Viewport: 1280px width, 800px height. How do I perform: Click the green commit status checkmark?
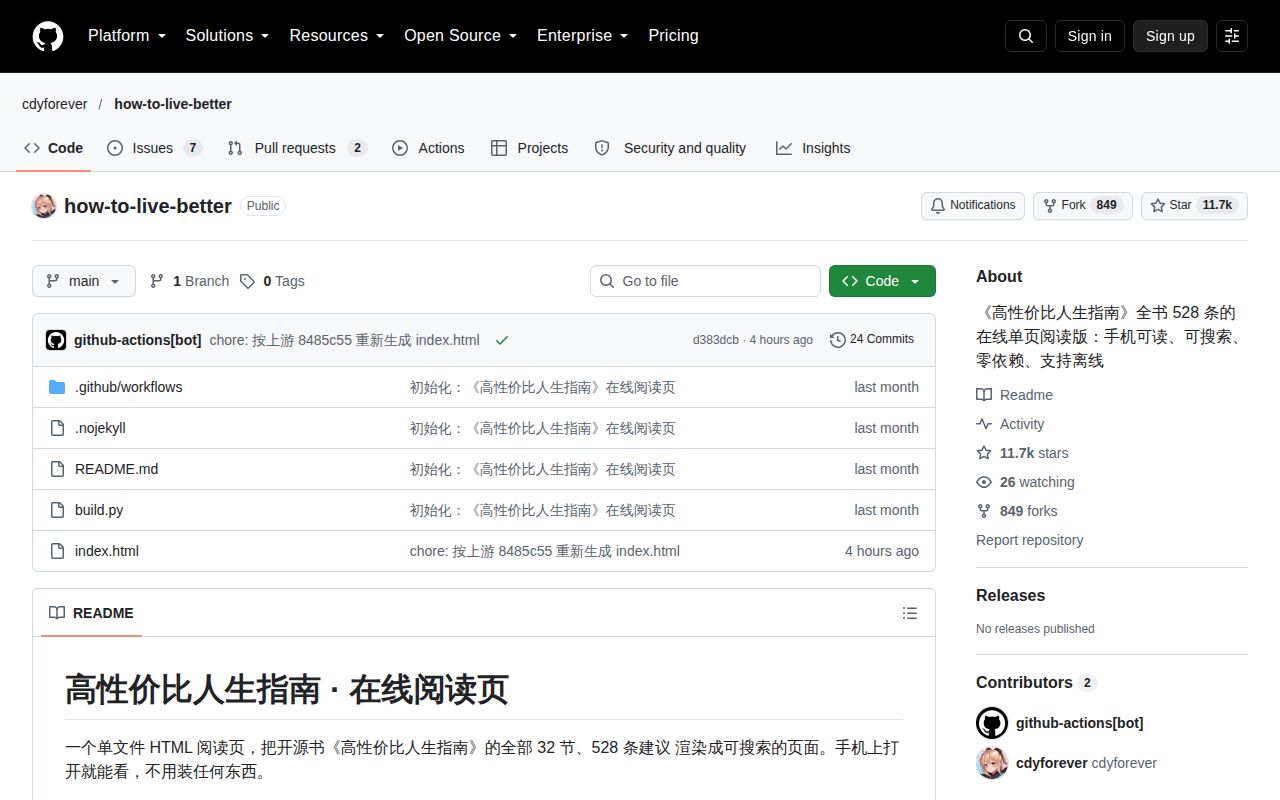[502, 340]
